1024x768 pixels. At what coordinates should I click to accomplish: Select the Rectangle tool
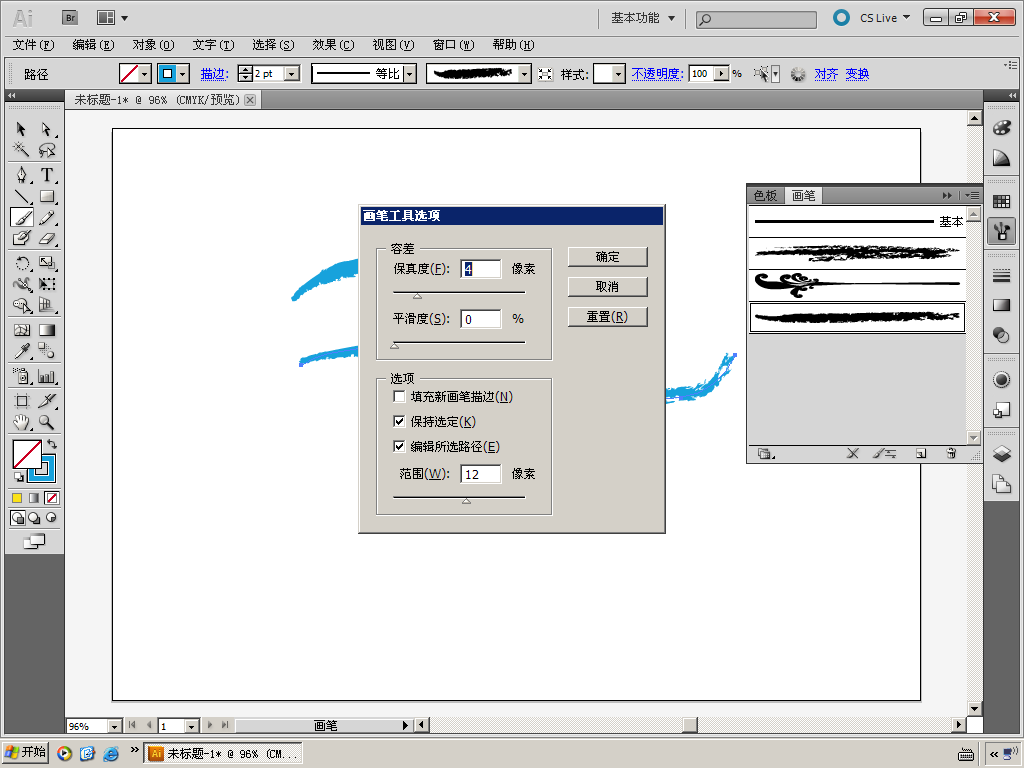pos(46,196)
